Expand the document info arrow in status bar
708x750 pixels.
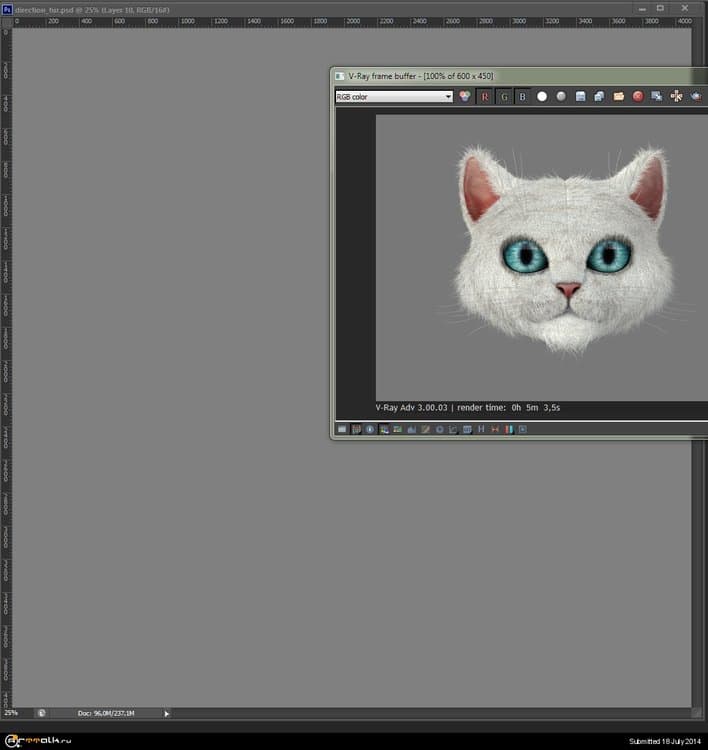[x=167, y=713]
